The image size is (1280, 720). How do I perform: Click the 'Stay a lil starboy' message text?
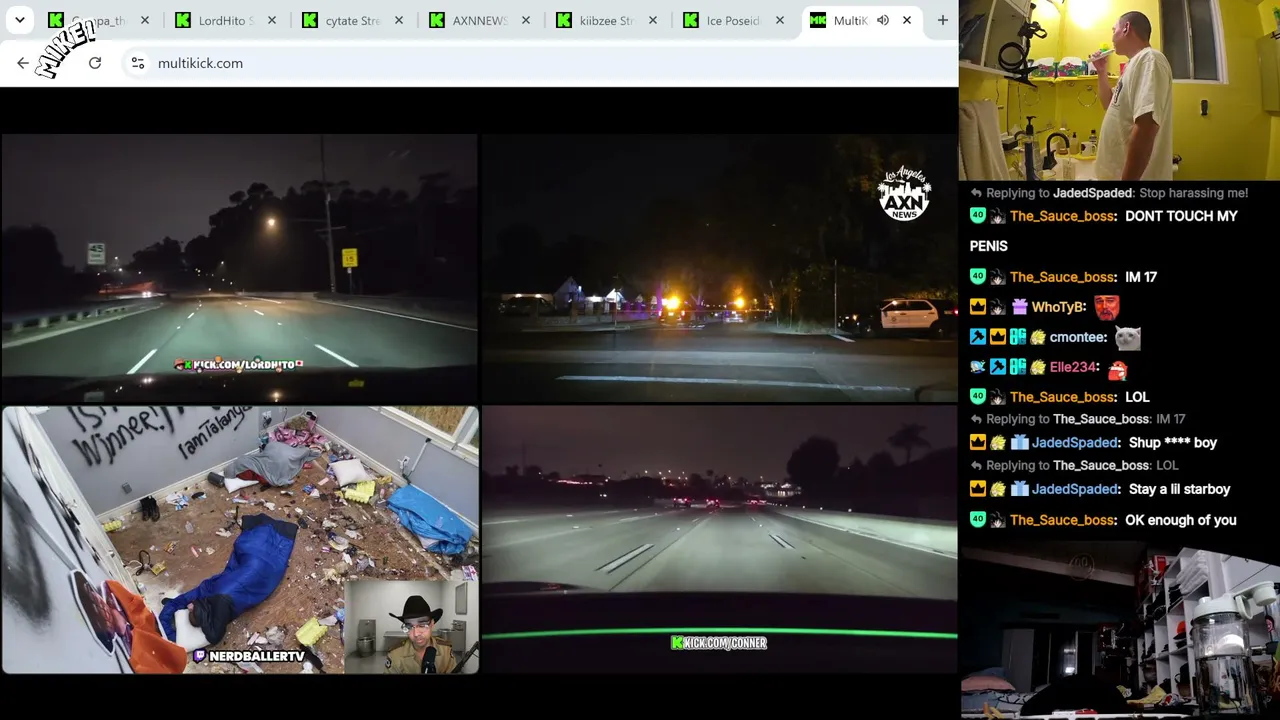click(x=1180, y=489)
